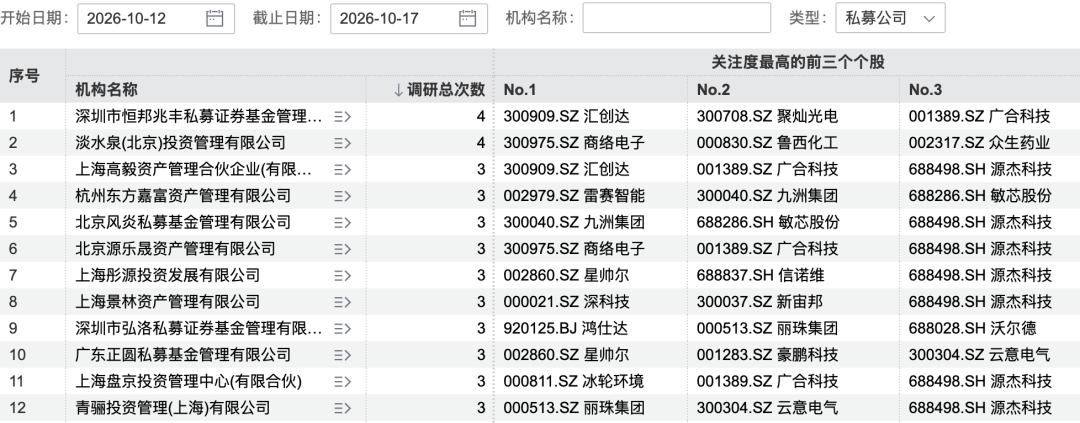Click stock 300708.SZ 聚灿光电
Screen dimensions: 1080x423
(x=767, y=117)
